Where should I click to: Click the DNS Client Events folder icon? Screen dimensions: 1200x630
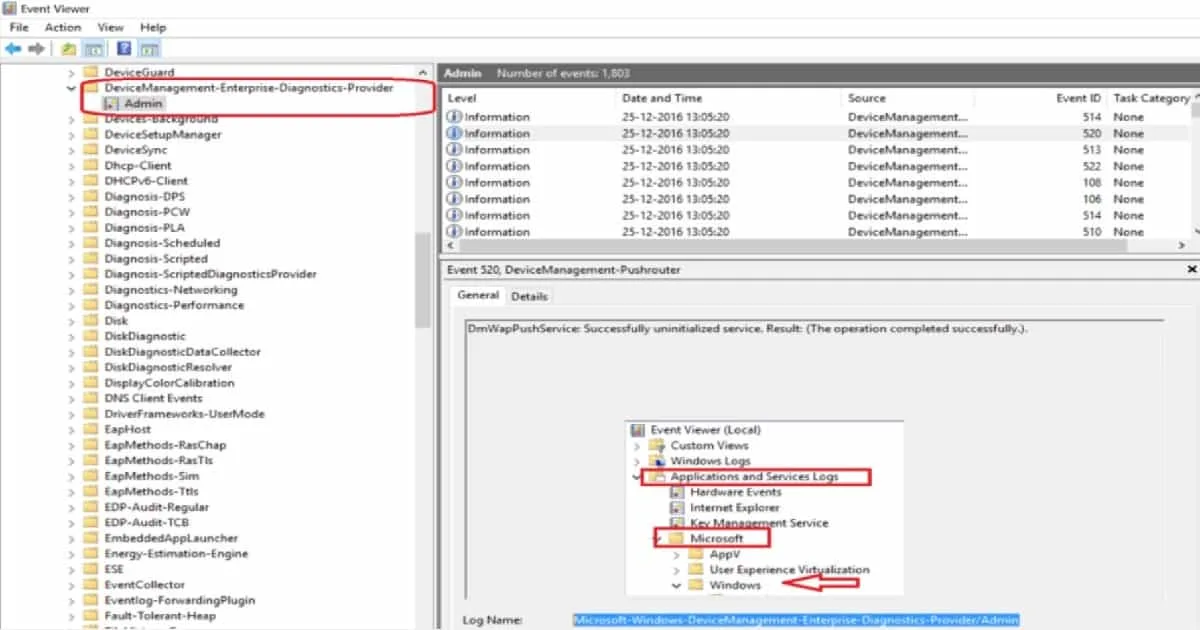90,398
